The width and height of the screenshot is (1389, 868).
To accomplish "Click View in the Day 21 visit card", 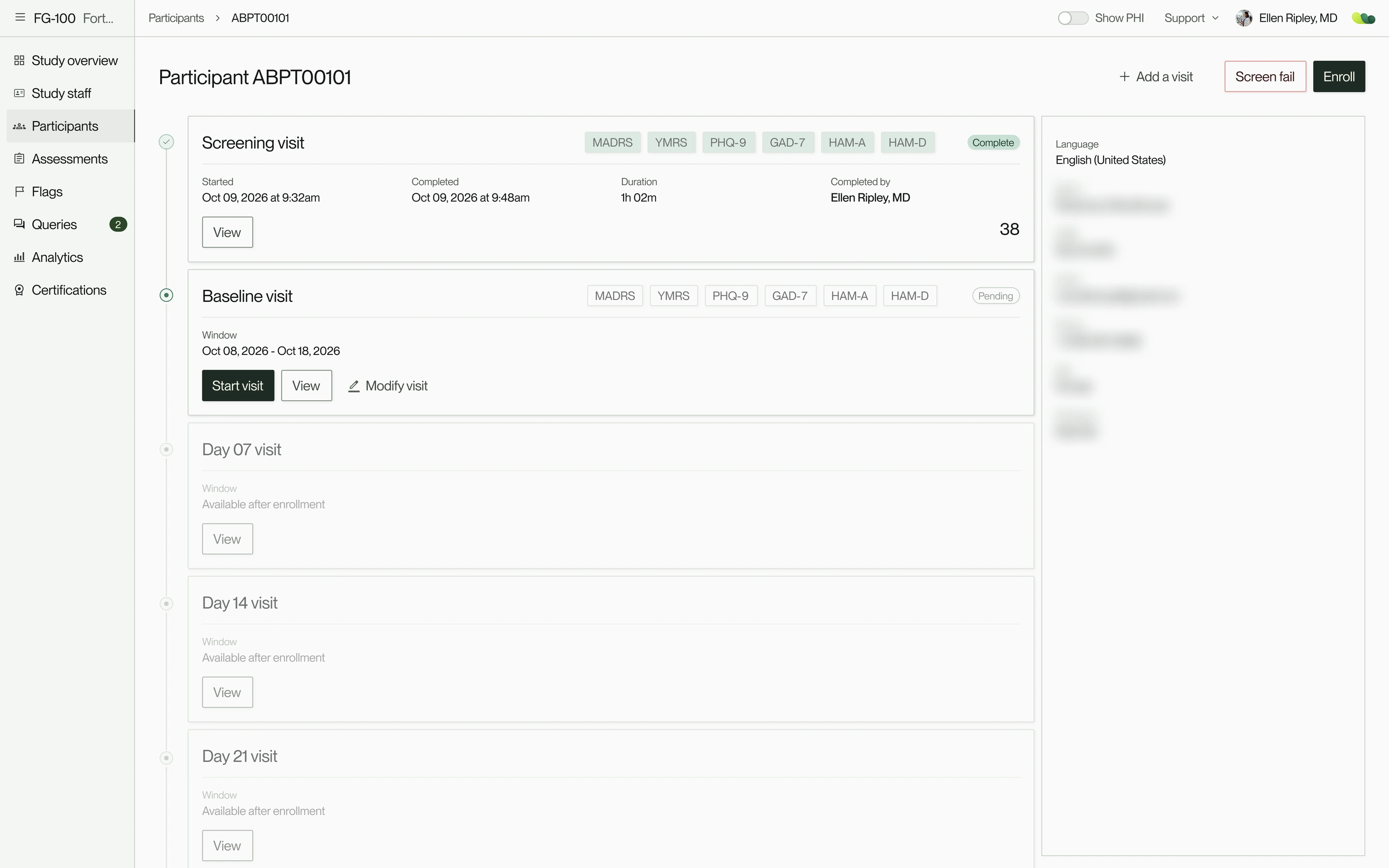I will pyautogui.click(x=227, y=845).
